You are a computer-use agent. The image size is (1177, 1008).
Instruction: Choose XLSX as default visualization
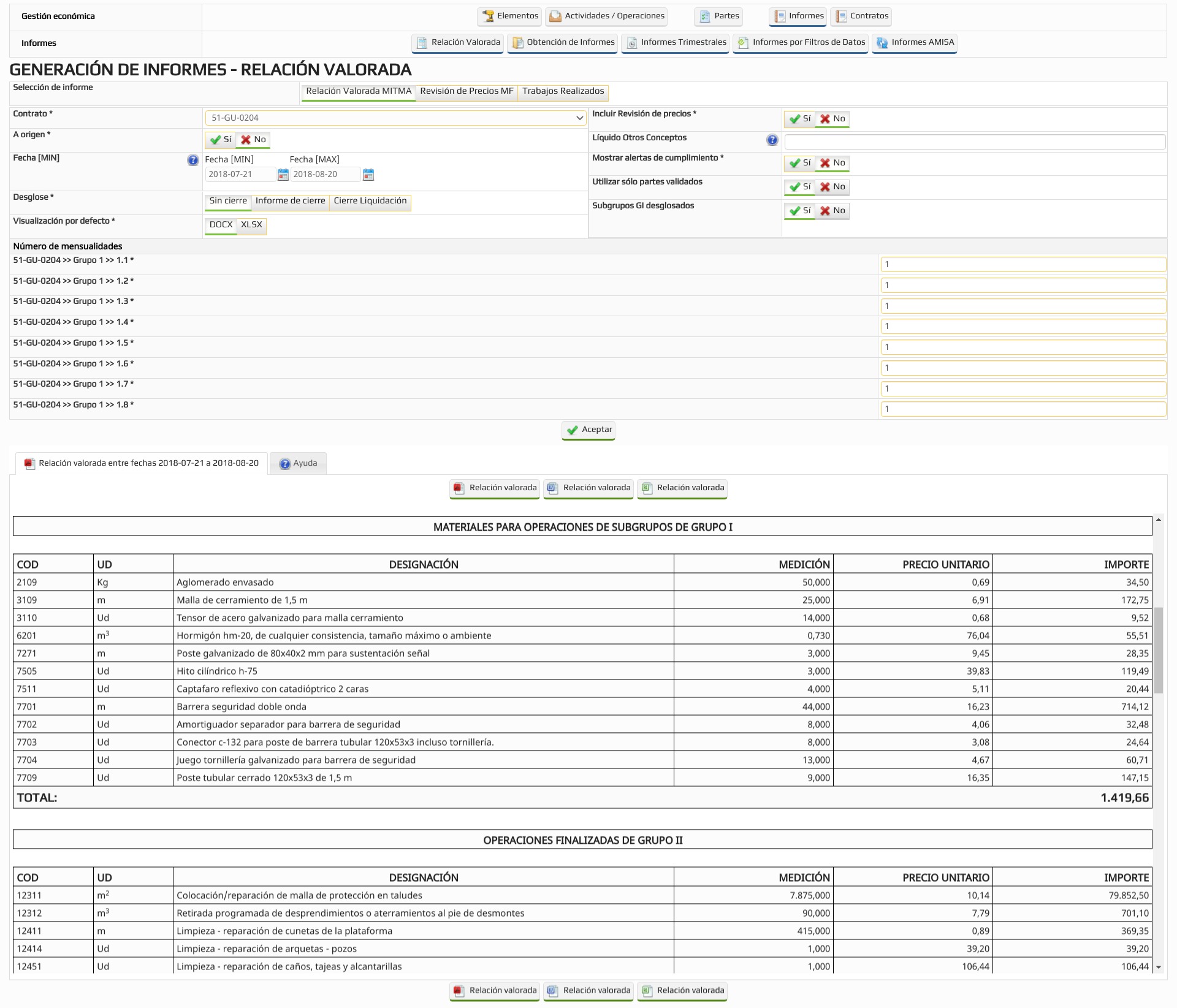[251, 225]
